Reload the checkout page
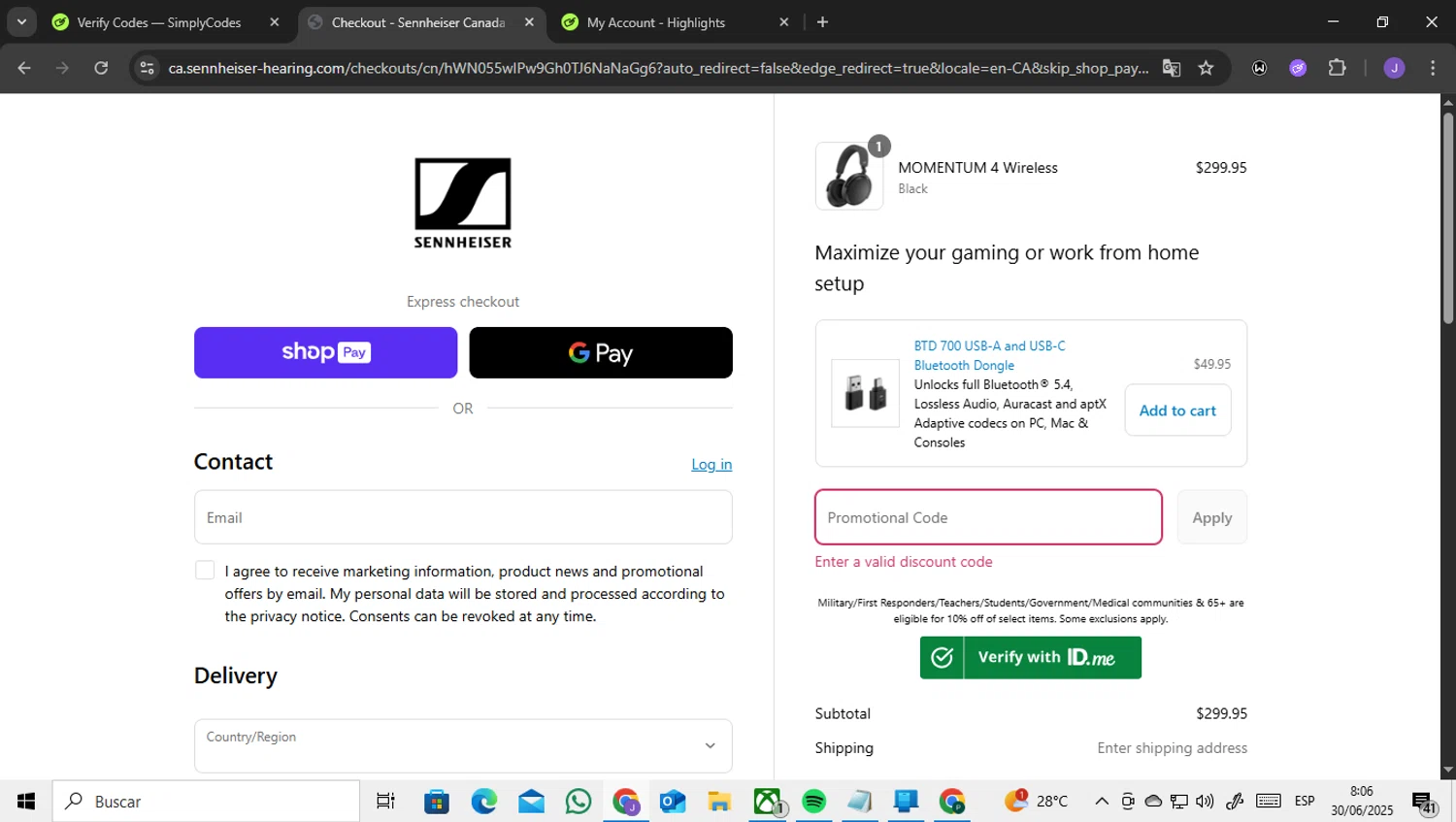Screen dimensions: 1456x822 [x=101, y=68]
